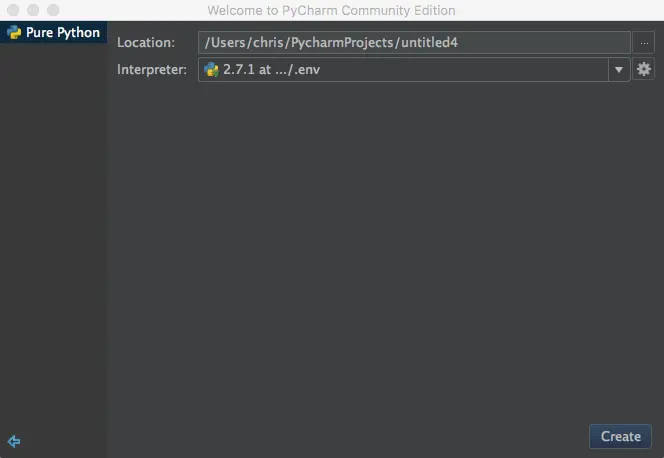Open the Location browse ellipsis button
Screen dimensions: 664x458
(x=644, y=43)
